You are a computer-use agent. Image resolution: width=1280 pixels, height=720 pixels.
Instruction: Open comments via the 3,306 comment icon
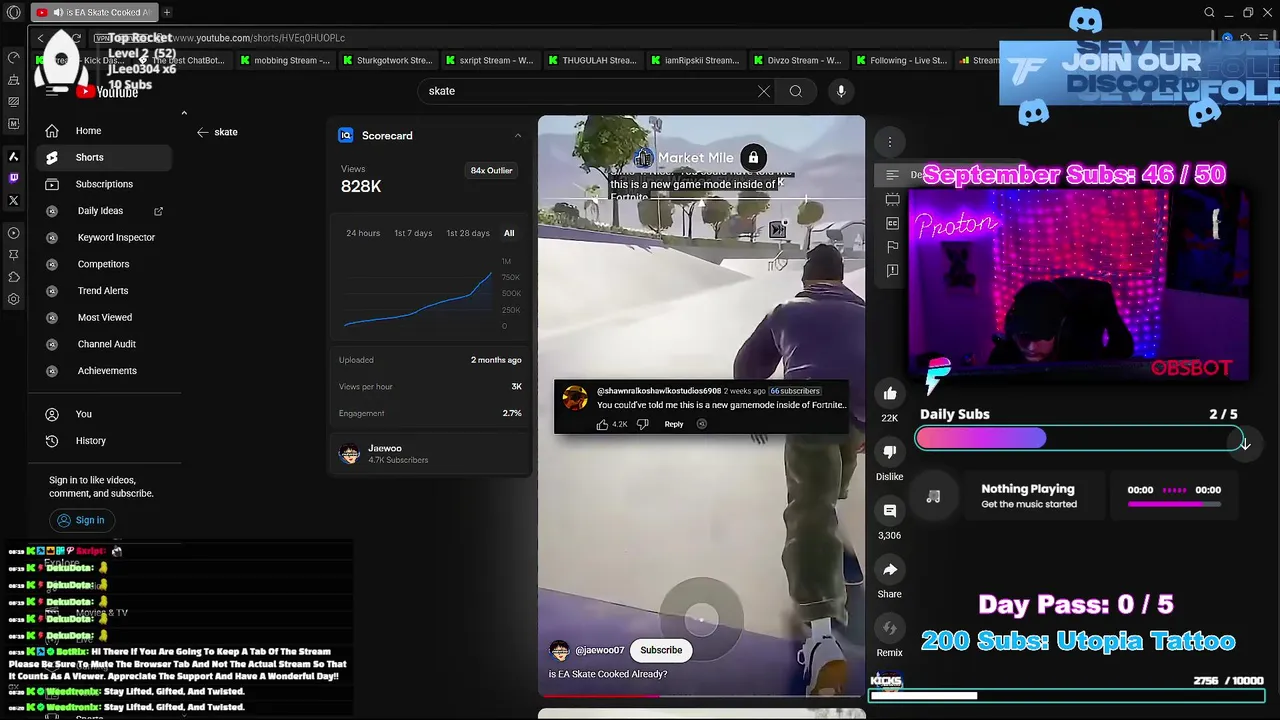click(890, 511)
